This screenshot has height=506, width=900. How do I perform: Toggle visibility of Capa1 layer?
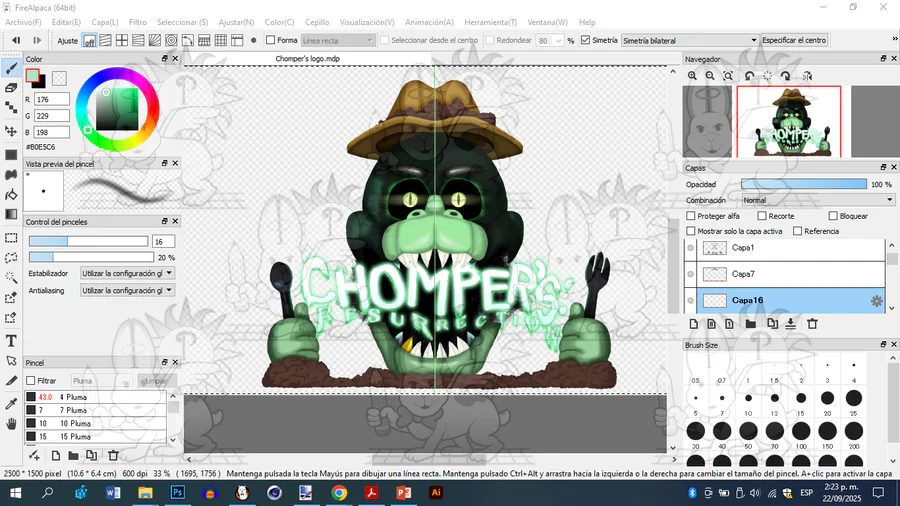click(690, 248)
